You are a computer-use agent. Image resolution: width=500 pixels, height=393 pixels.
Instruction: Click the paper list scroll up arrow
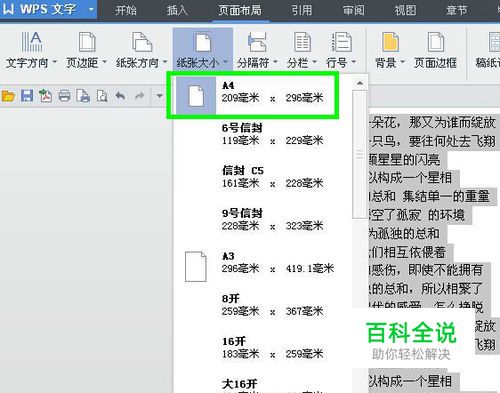[x=360, y=83]
